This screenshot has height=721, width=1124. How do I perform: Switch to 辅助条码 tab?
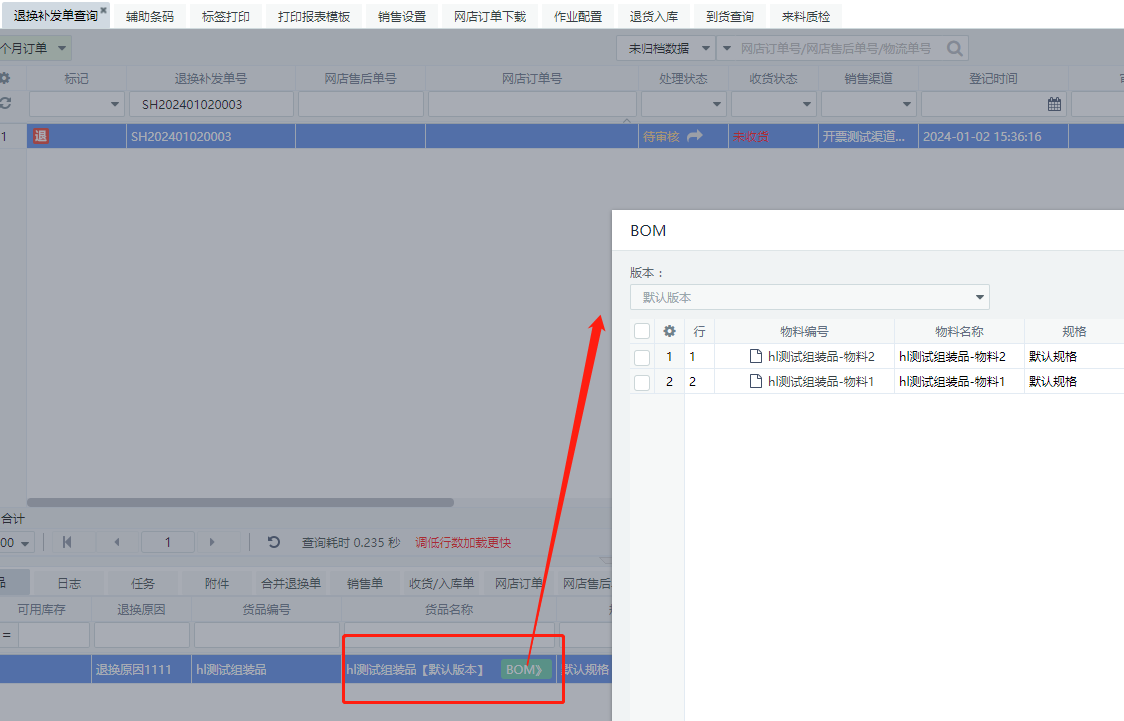pos(150,16)
